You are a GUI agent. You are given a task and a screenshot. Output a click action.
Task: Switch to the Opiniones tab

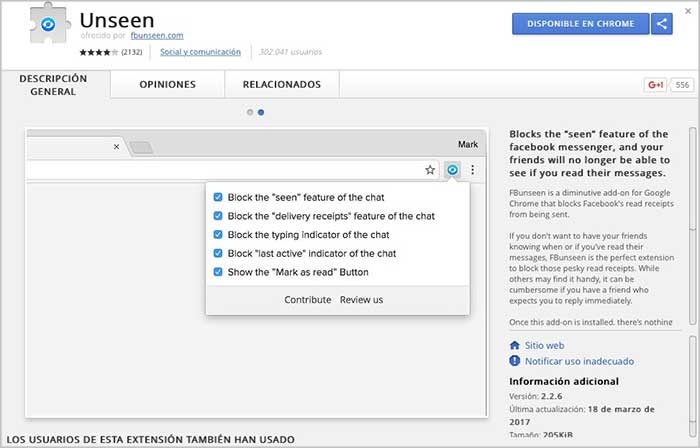pos(167,84)
